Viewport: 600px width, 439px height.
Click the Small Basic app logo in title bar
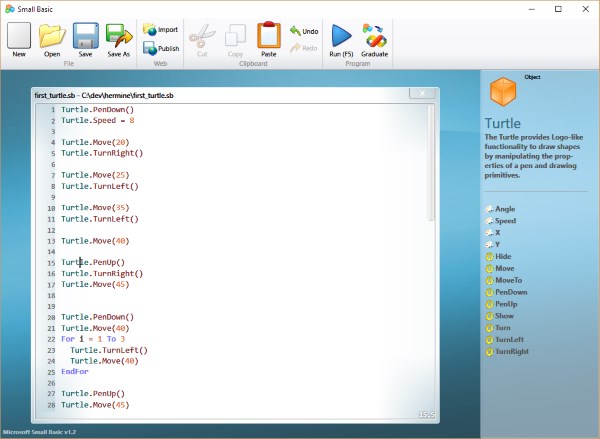[x=10, y=9]
